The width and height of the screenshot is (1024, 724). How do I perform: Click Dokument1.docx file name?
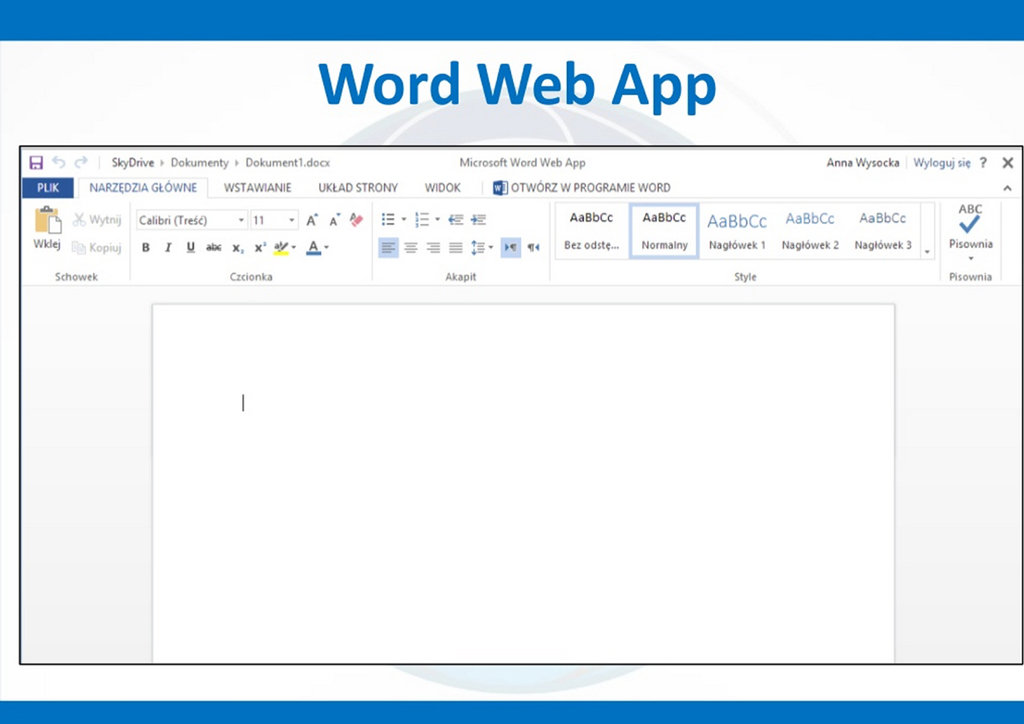287,163
